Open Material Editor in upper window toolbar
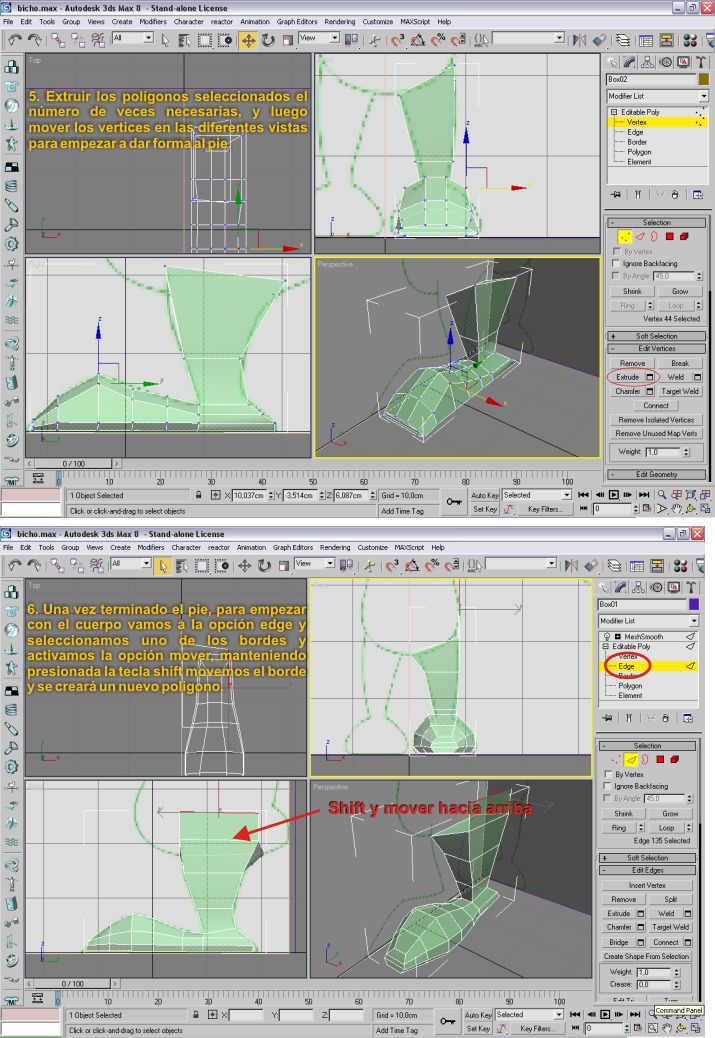The width and height of the screenshot is (715, 1038). [x=690, y=40]
